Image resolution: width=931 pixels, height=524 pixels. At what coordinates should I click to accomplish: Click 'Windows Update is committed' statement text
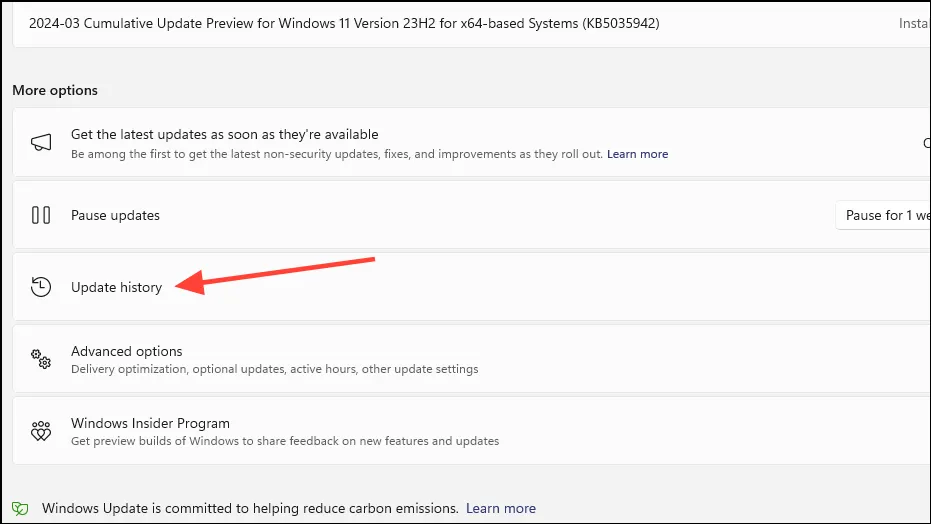click(250, 509)
